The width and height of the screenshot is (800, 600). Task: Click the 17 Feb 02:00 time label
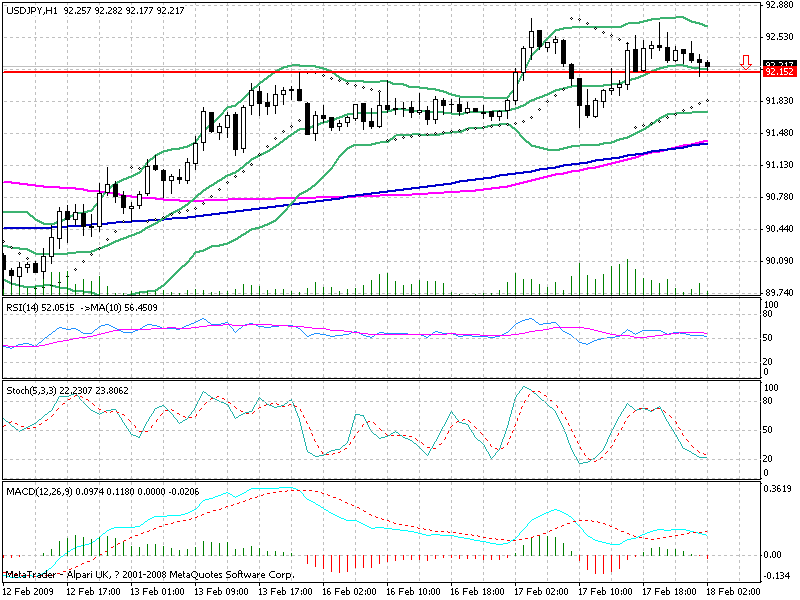pyautogui.click(x=541, y=592)
